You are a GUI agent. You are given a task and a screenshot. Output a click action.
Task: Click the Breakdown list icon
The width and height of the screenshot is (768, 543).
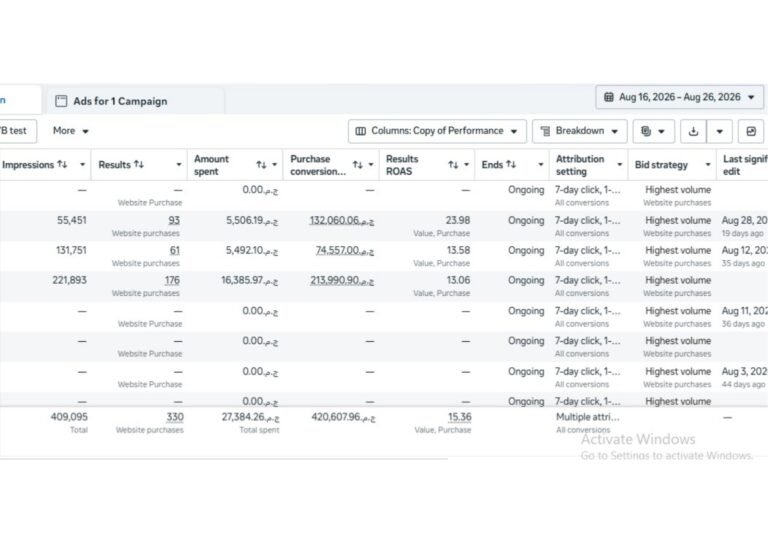click(545, 131)
